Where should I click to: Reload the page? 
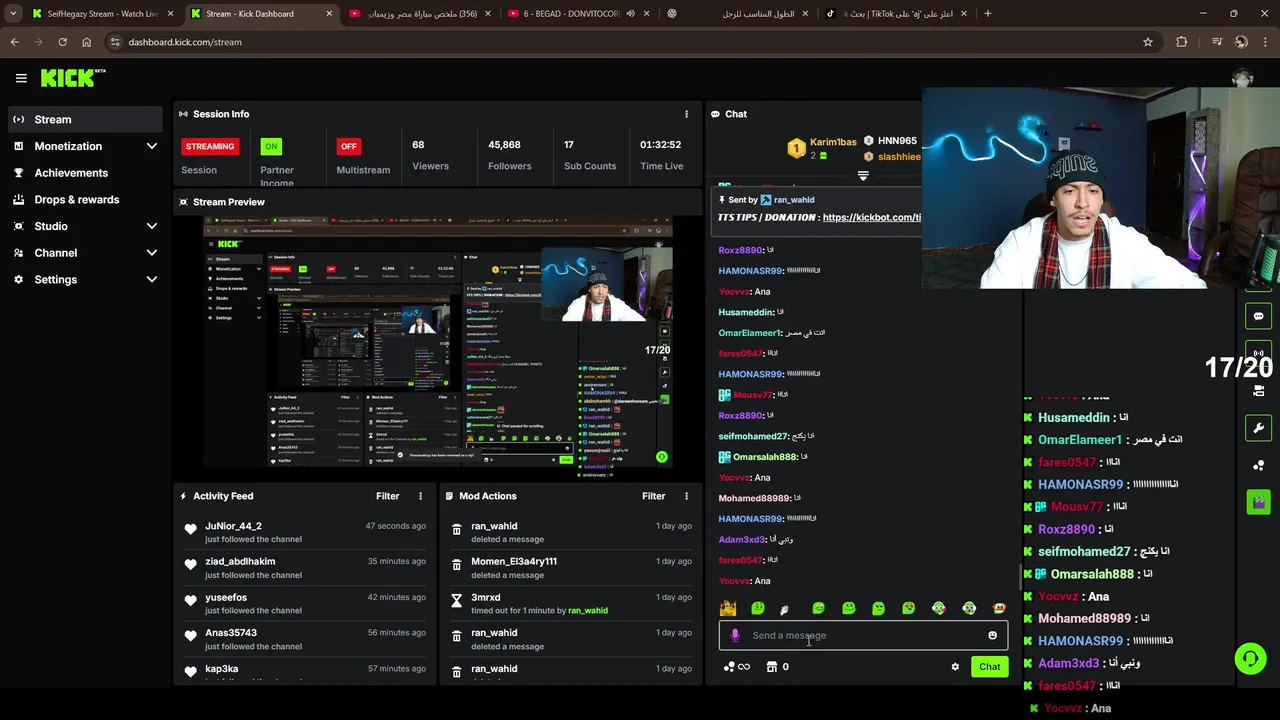(x=62, y=42)
